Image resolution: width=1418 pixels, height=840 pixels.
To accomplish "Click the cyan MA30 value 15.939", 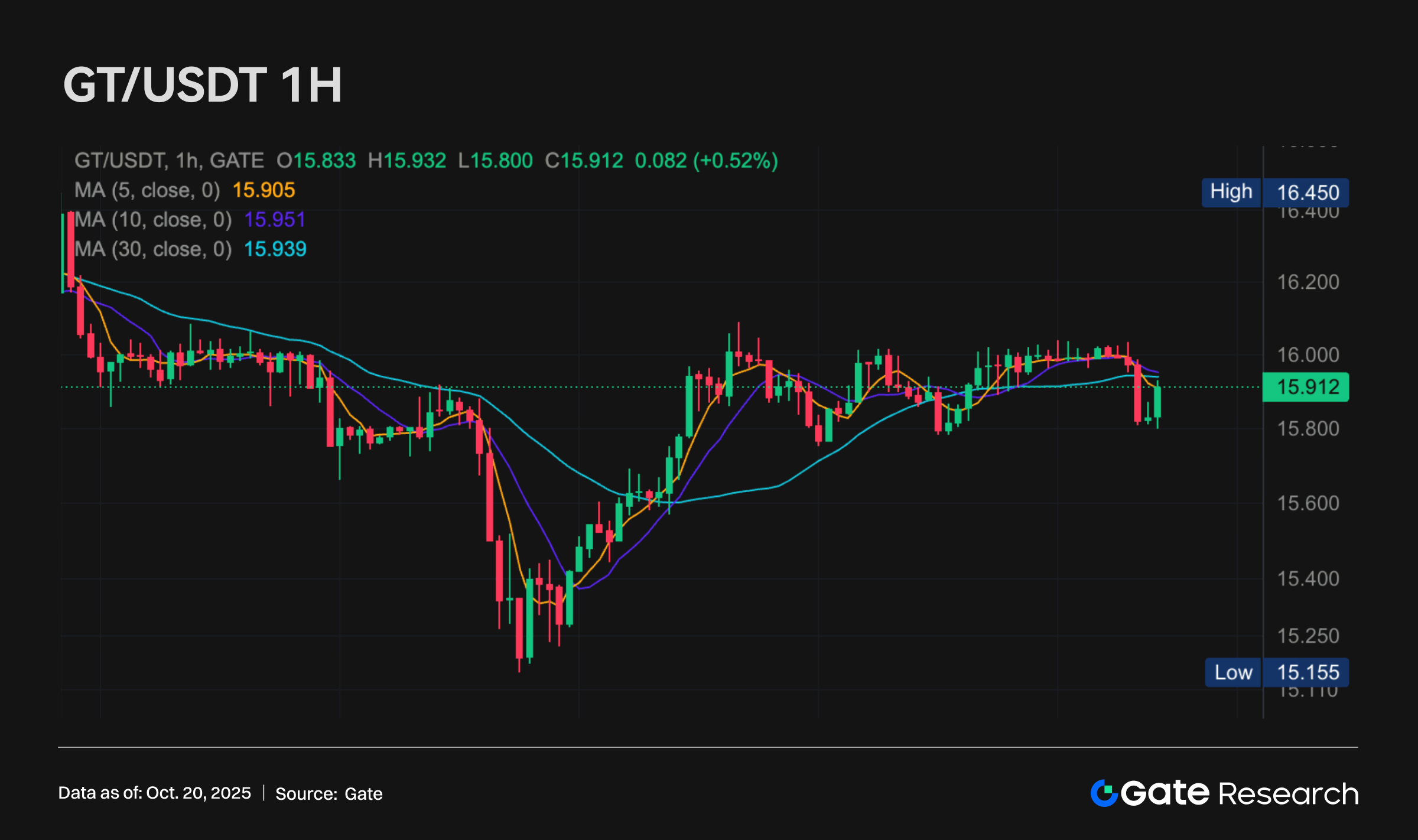I will point(275,249).
